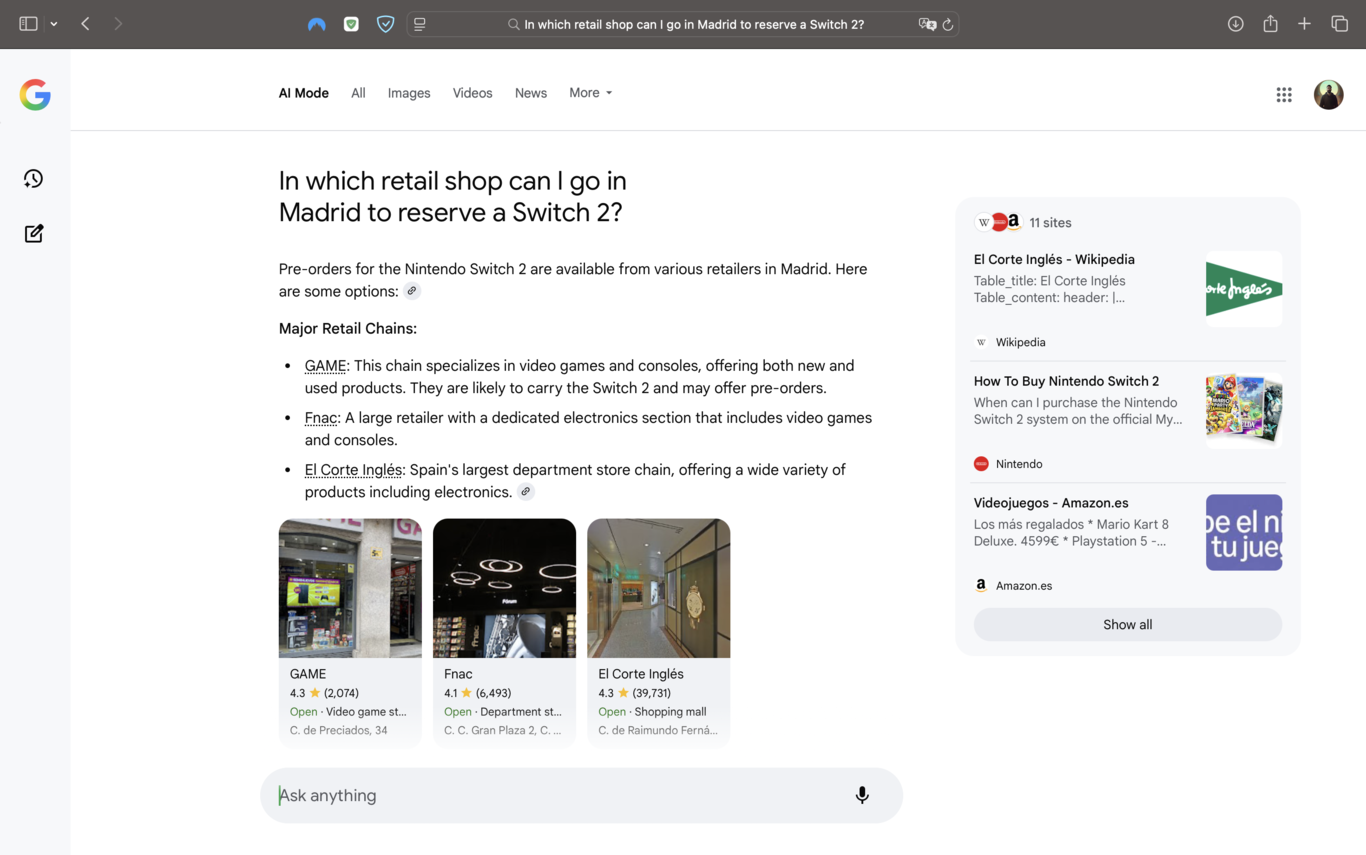Screen dimensions: 1366x855
Task: Switch to the All tab
Action: coord(358,93)
